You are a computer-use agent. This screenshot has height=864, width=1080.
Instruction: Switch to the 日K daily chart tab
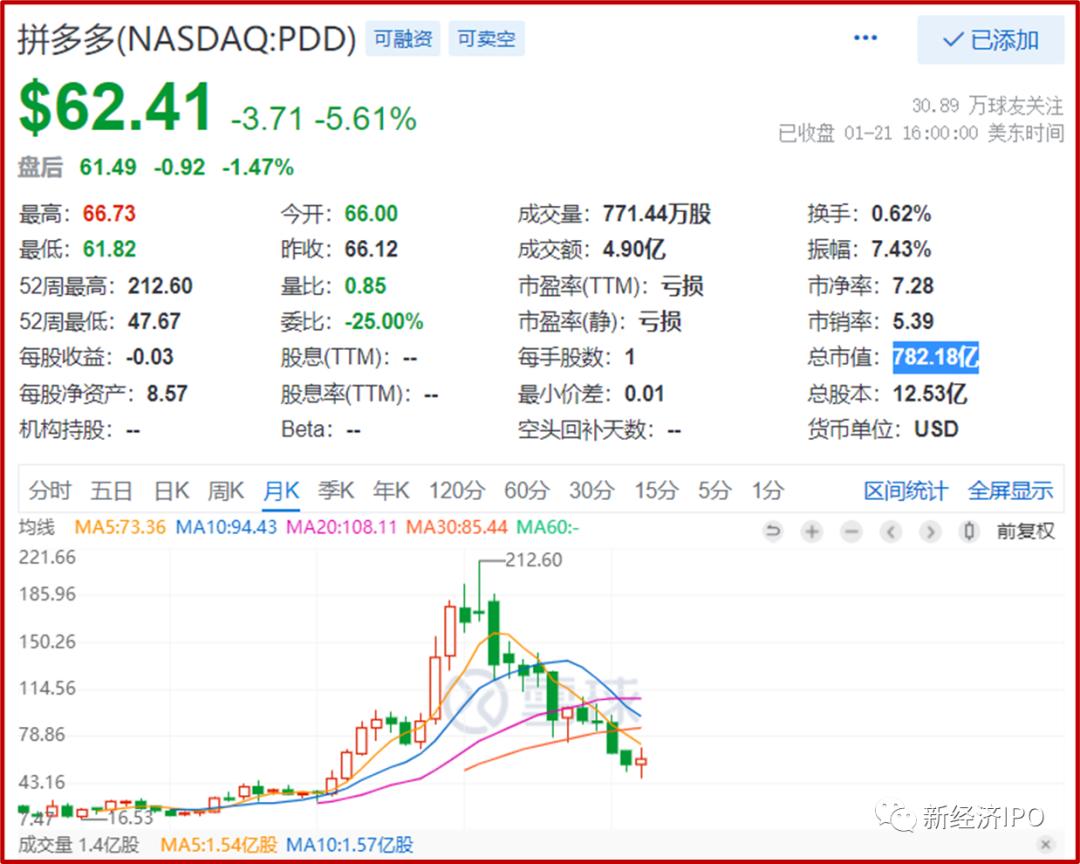[x=170, y=490]
